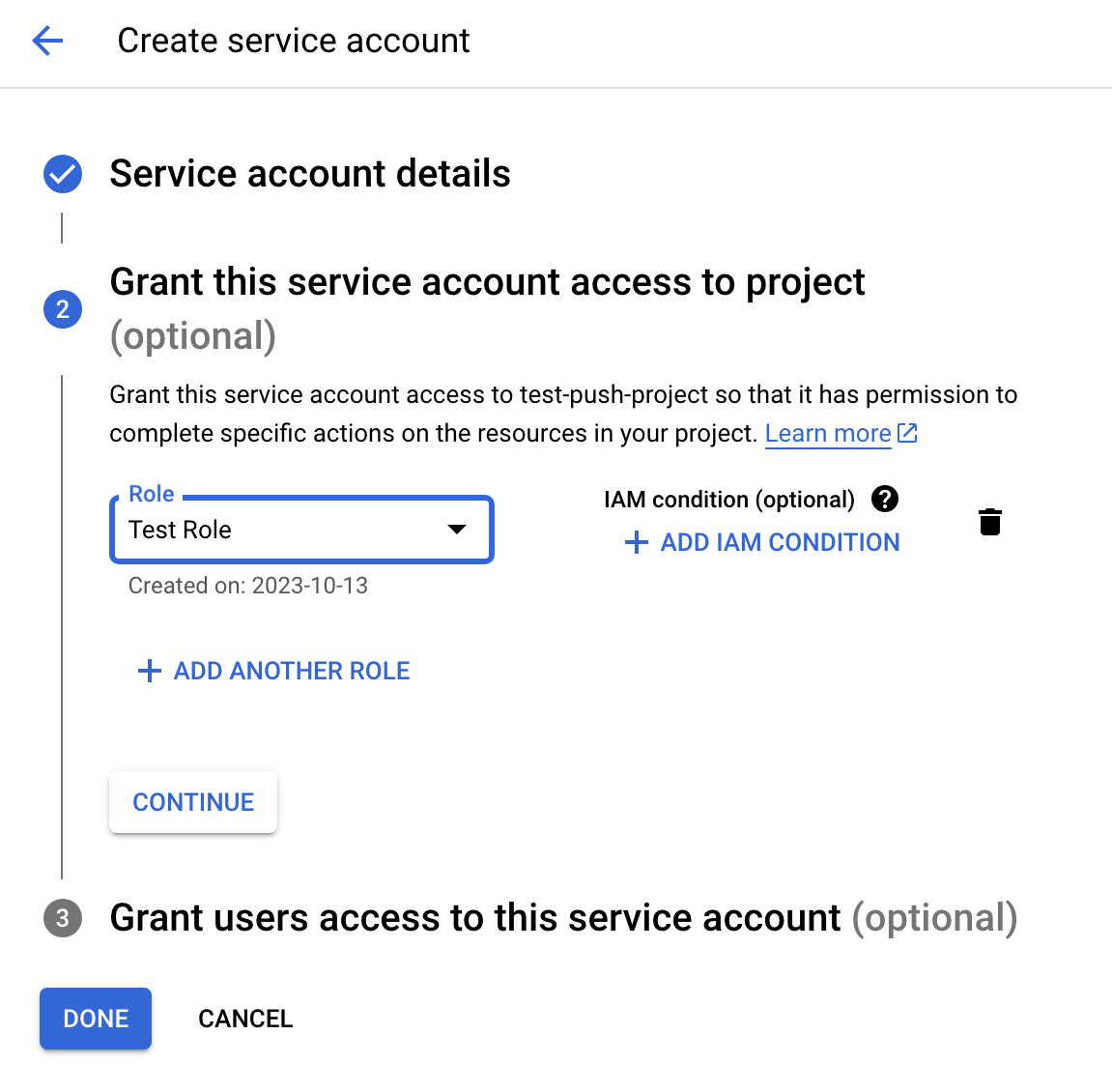Click the plus icon beside ADD ANOTHER ROLE
This screenshot has width=1112, height=1092.
(150, 671)
